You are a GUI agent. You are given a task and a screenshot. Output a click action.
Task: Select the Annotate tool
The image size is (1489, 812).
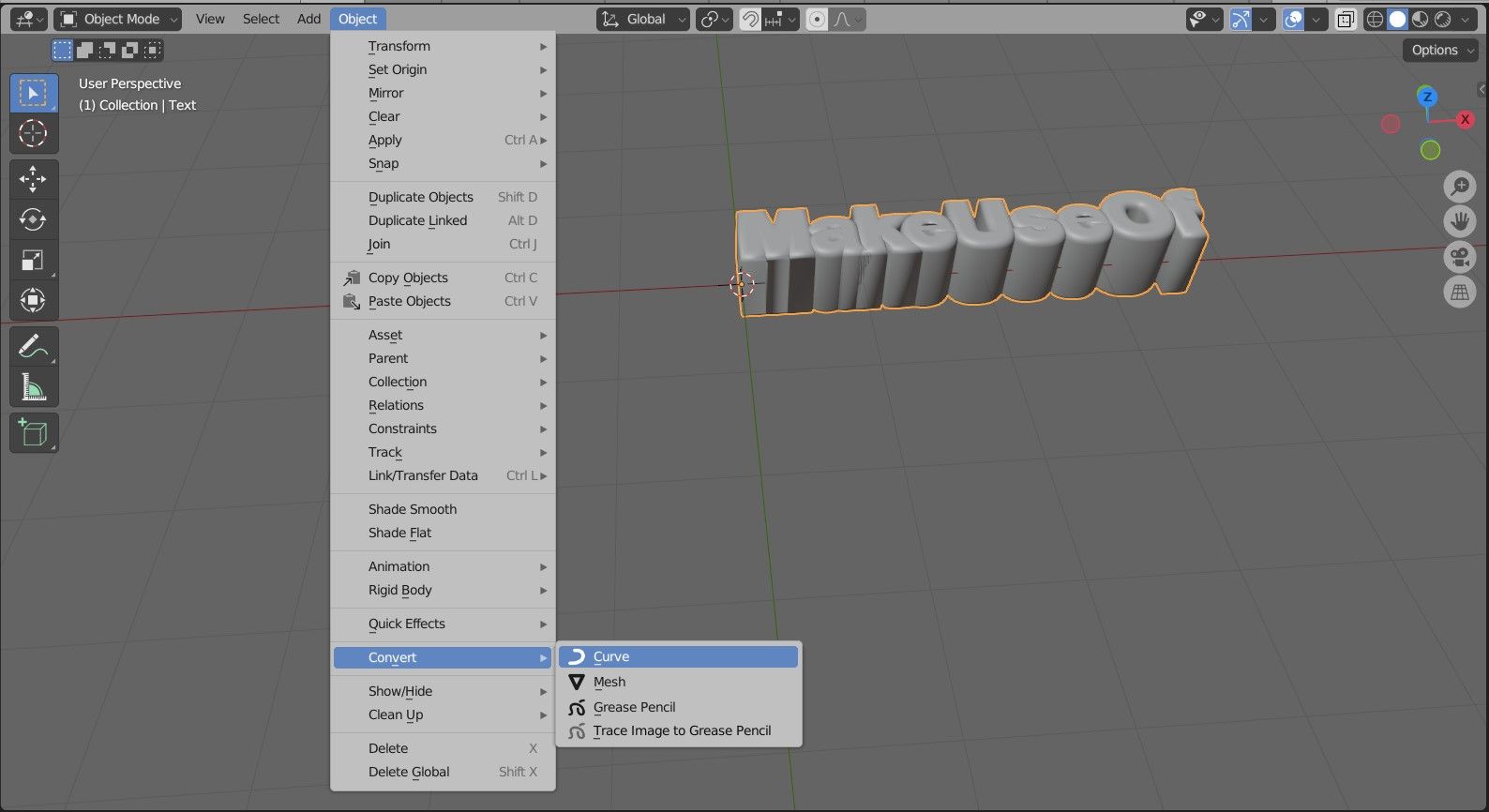[33, 346]
